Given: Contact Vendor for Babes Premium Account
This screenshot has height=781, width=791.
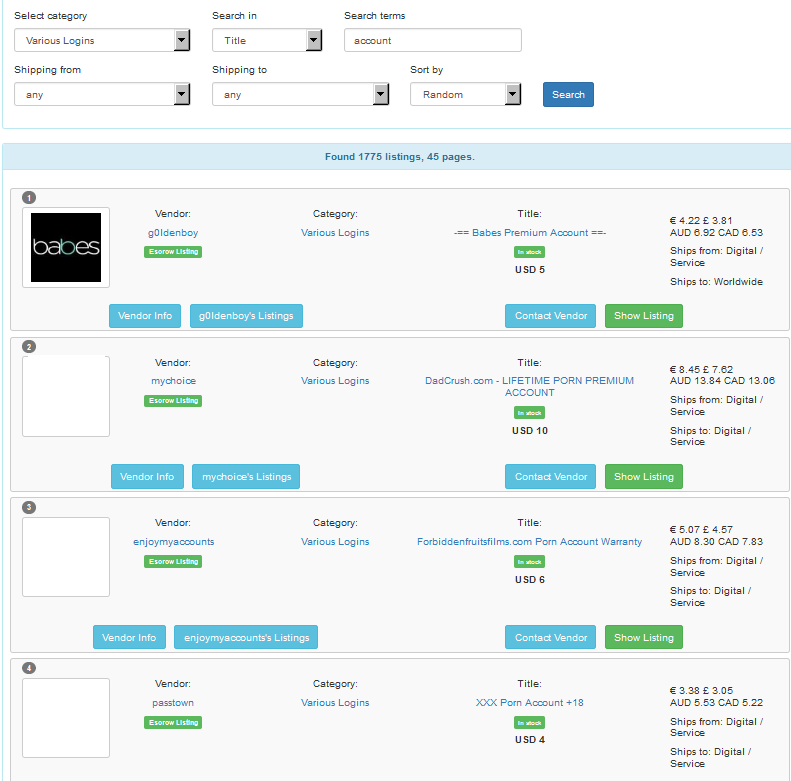Looking at the screenshot, I should coord(550,316).
